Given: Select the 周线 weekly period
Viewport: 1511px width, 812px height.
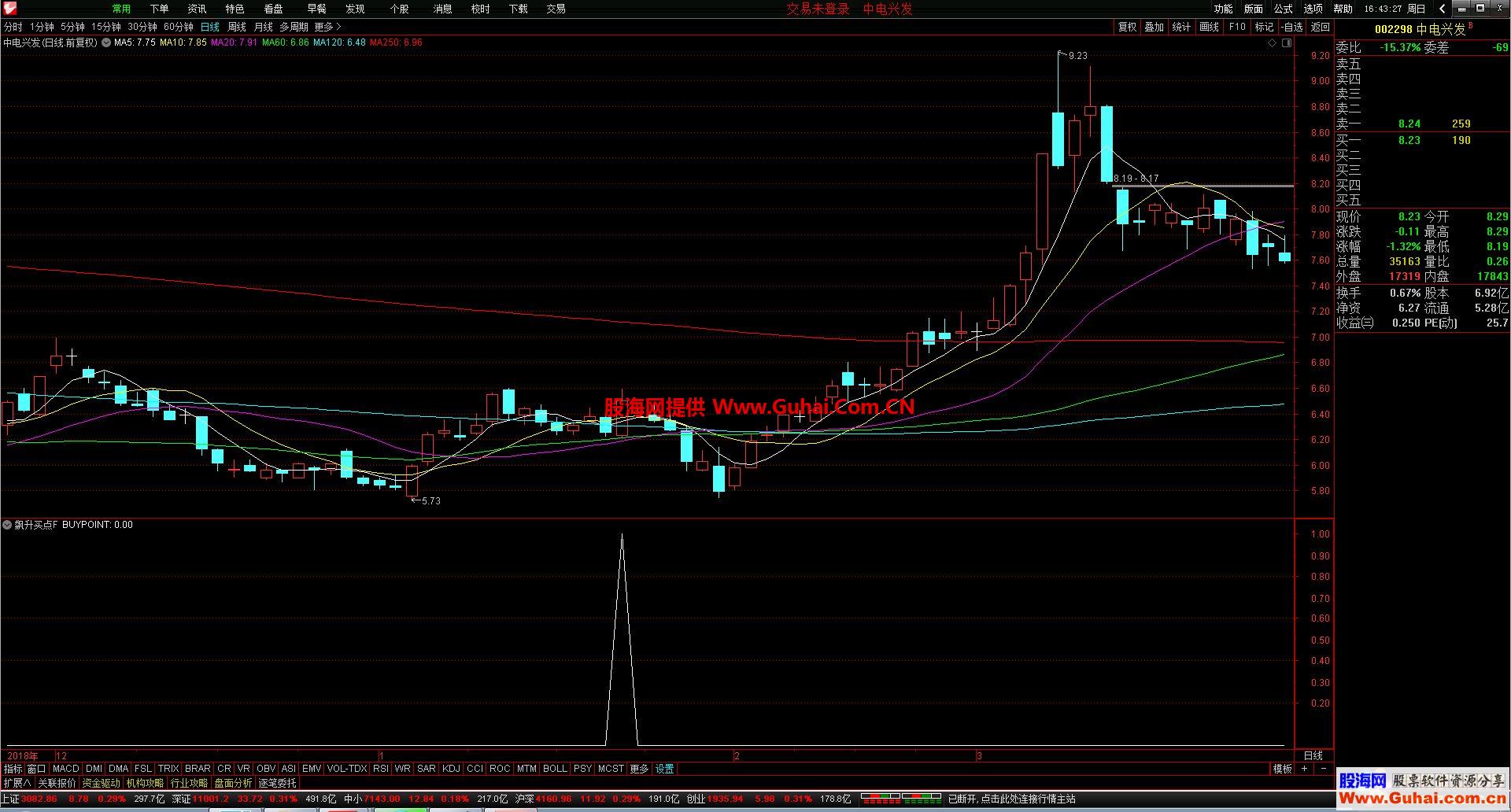Looking at the screenshot, I should coord(237,27).
